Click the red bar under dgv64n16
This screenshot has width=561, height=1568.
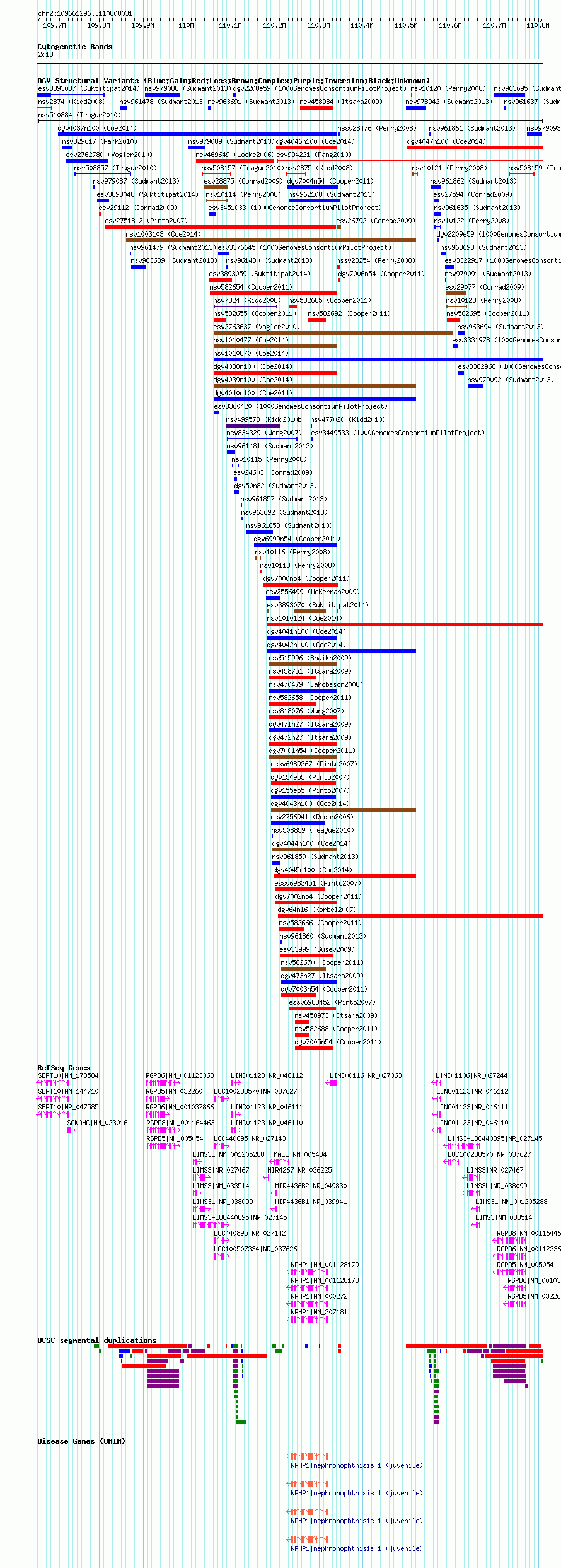[410, 916]
